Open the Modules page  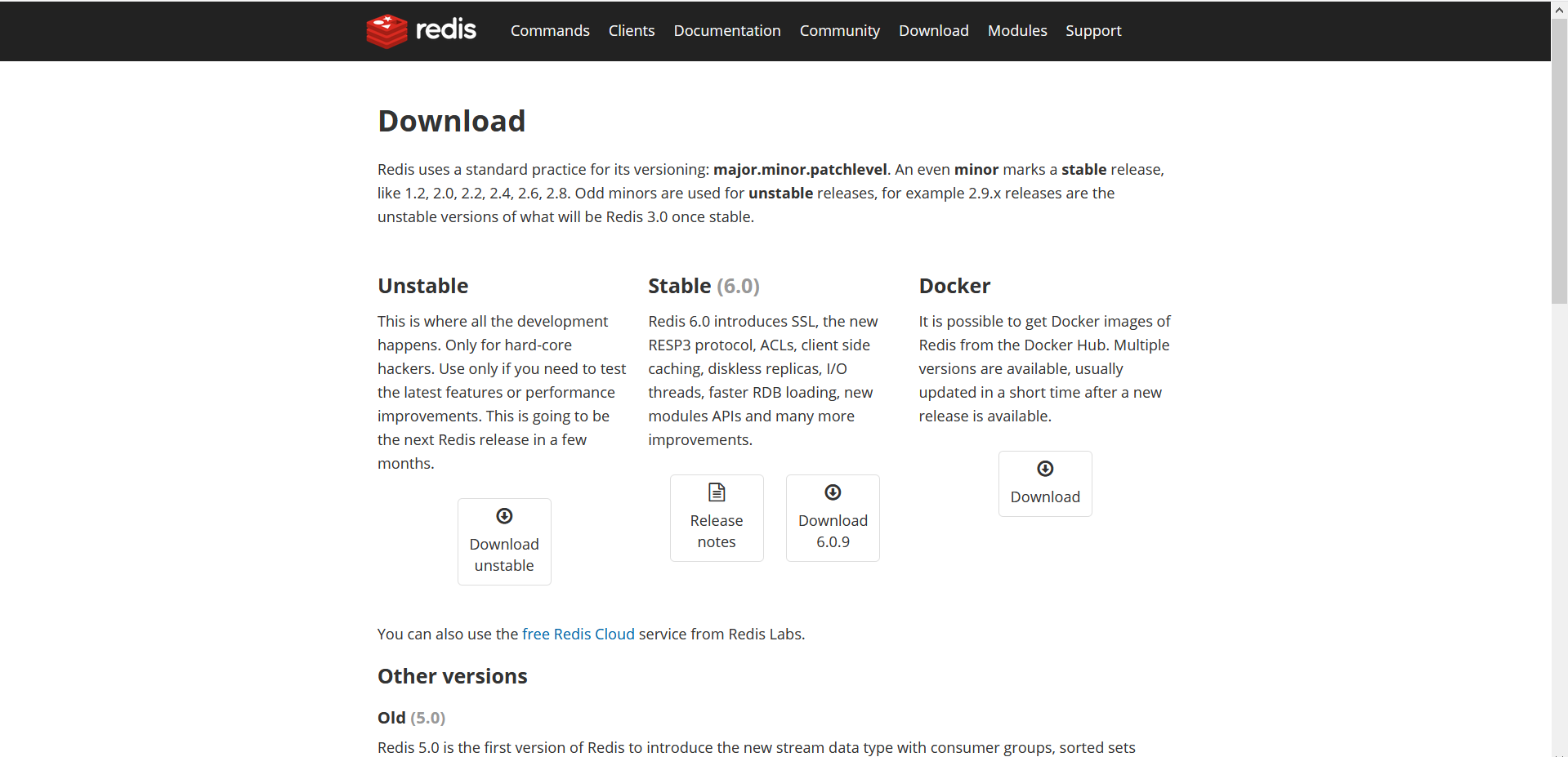pyautogui.click(x=1017, y=31)
